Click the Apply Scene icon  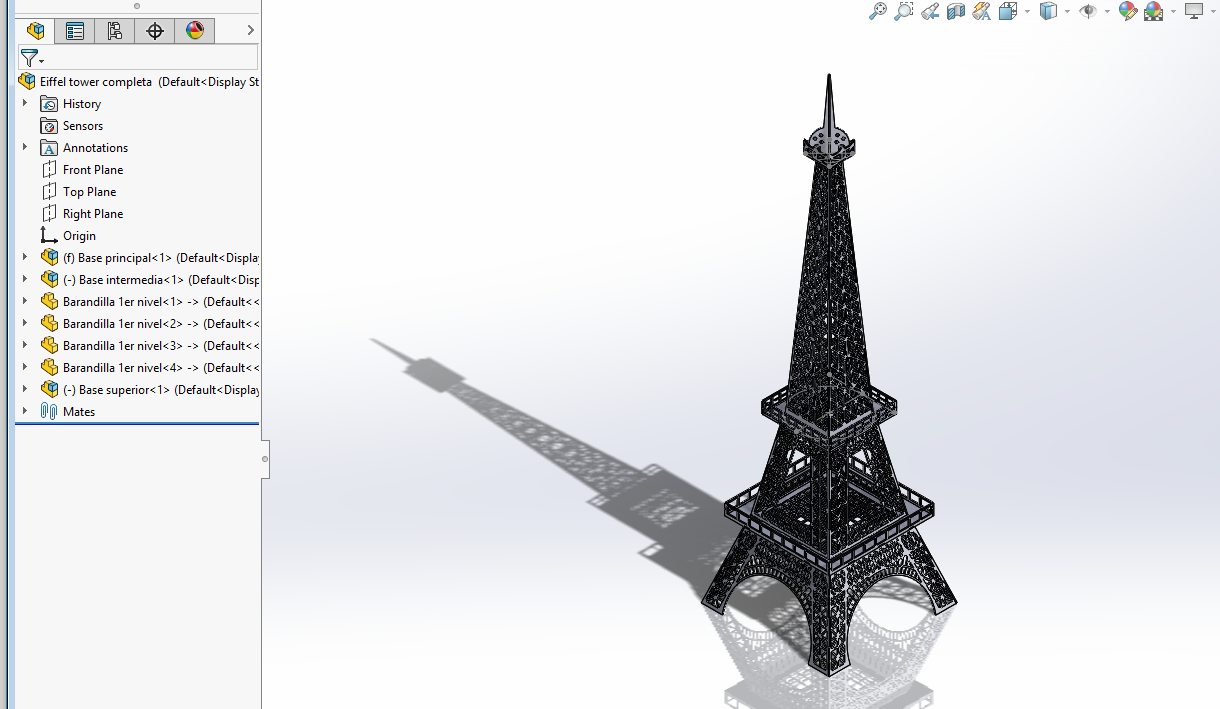click(1153, 11)
